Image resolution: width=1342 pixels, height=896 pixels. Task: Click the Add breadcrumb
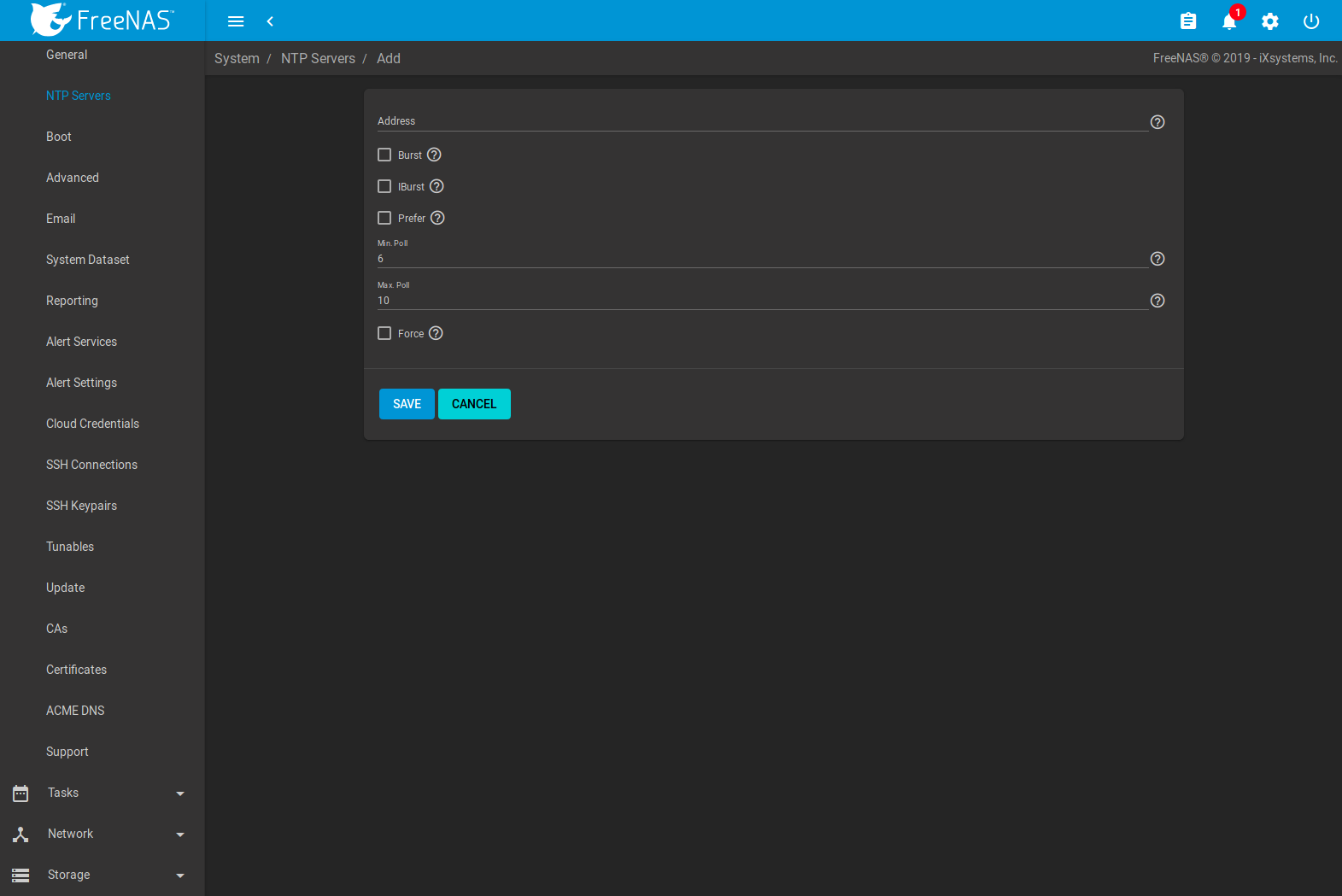389,58
